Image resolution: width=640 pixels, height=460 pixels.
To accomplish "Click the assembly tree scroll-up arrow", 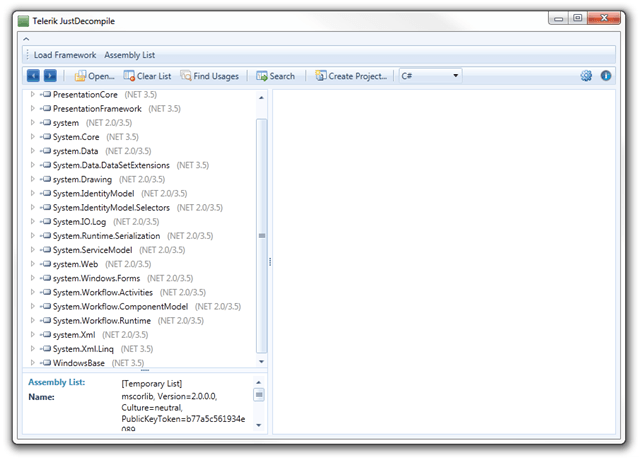I will click(x=261, y=98).
